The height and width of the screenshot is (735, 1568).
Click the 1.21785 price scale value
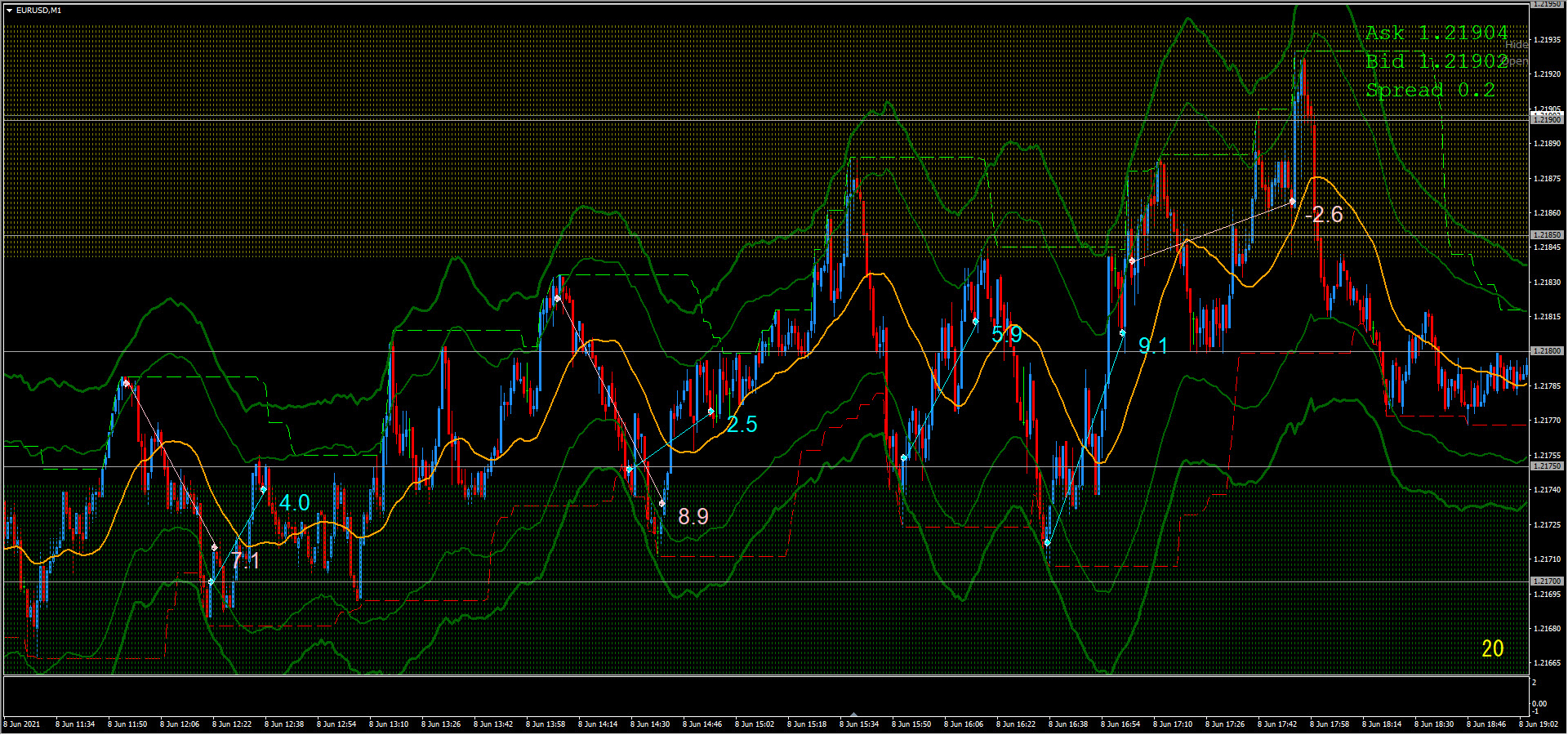[x=1547, y=386]
